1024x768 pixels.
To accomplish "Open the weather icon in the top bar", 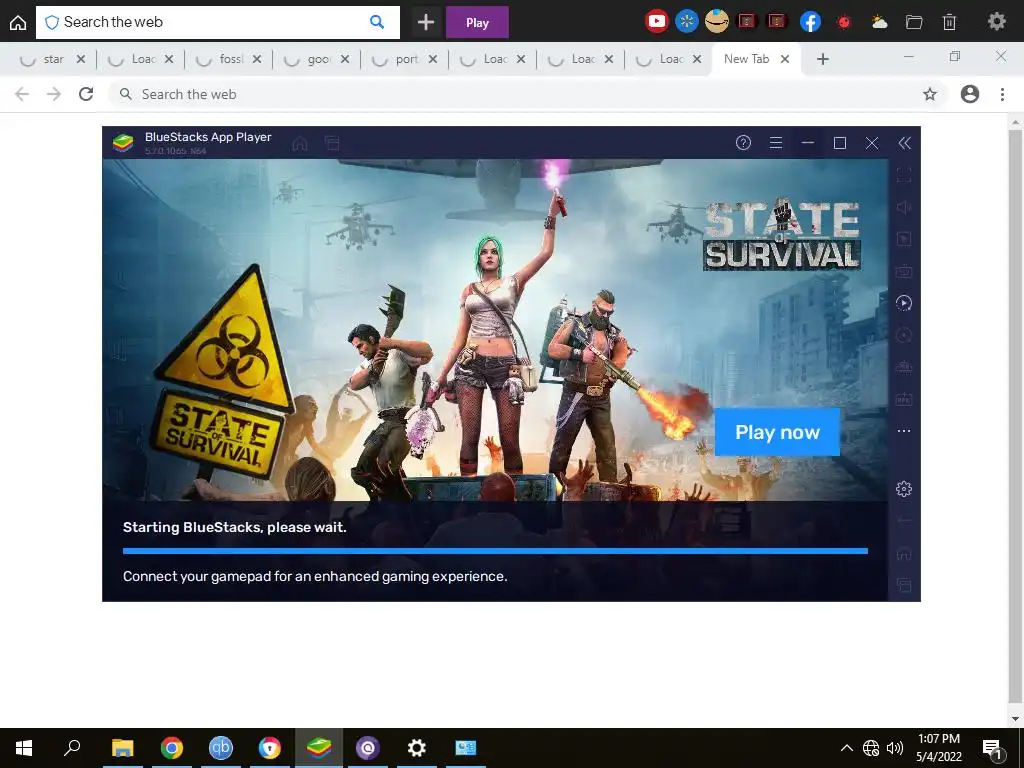I will point(879,22).
